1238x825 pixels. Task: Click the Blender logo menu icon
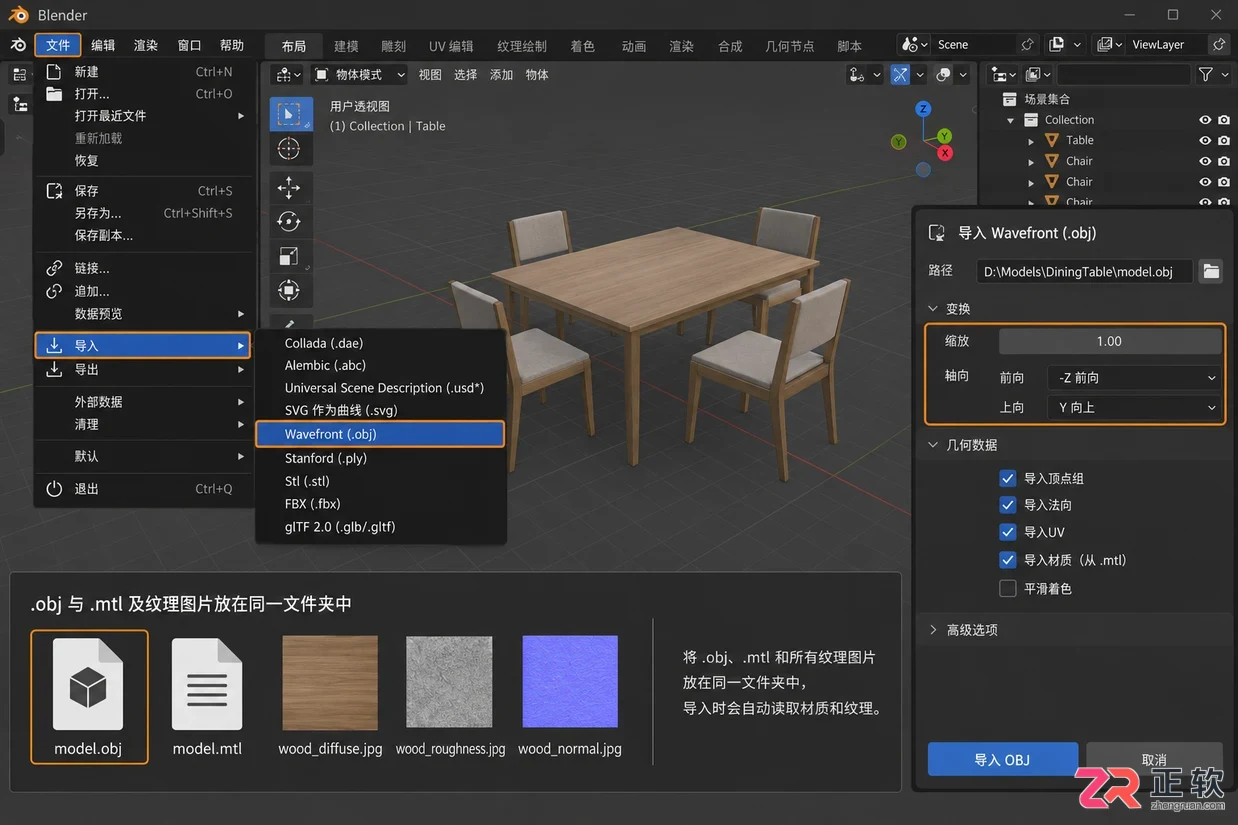pos(18,45)
